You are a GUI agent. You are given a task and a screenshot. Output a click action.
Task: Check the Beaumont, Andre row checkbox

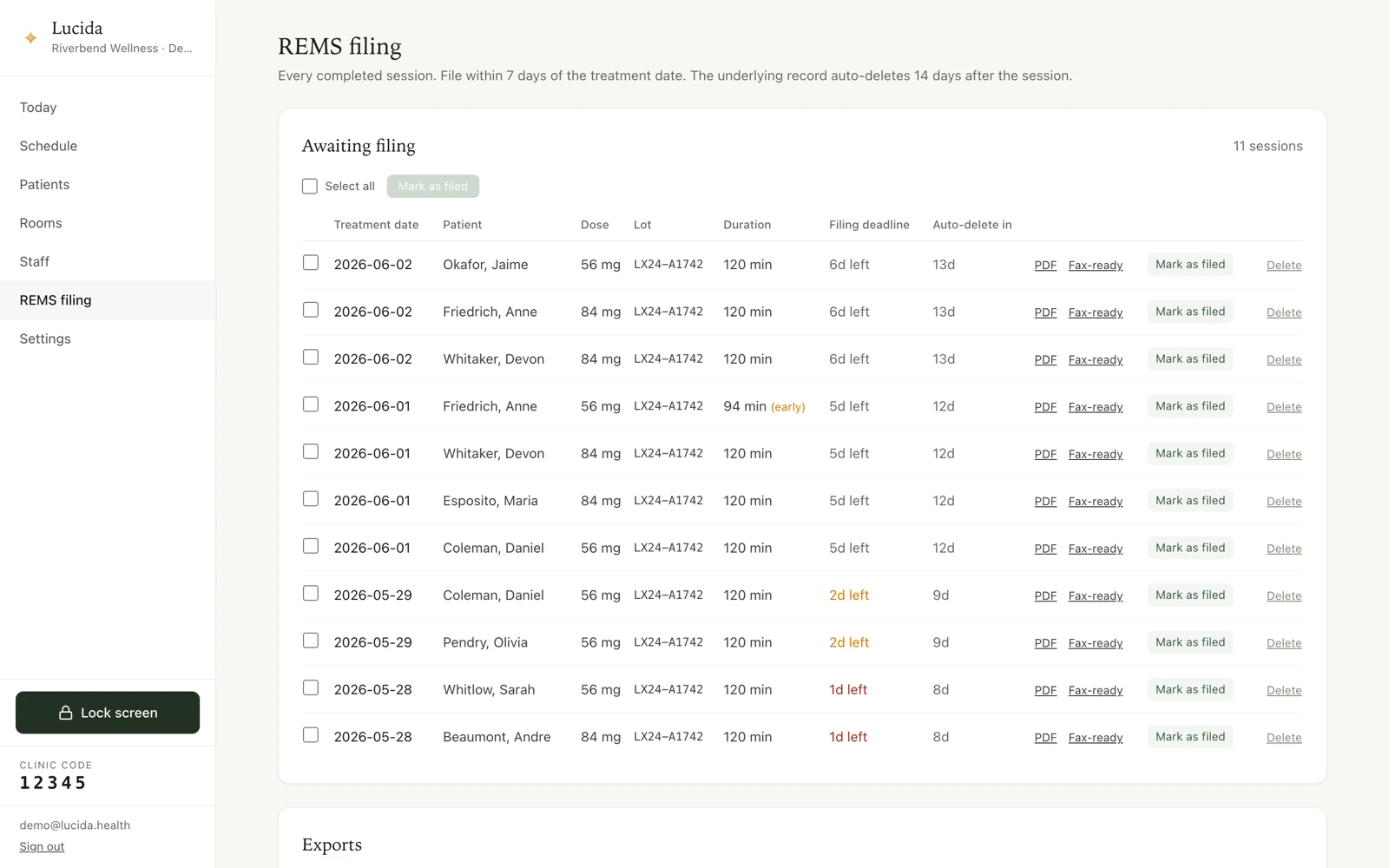311,735
